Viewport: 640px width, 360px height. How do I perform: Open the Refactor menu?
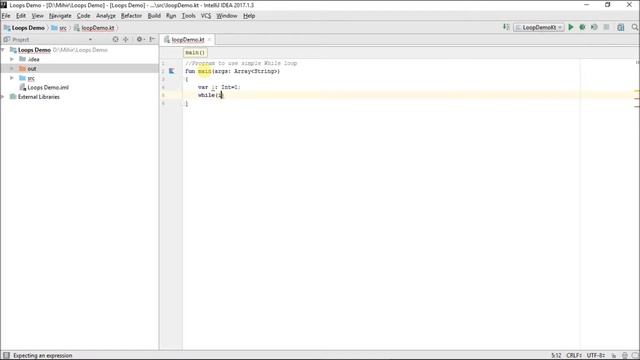click(x=131, y=16)
